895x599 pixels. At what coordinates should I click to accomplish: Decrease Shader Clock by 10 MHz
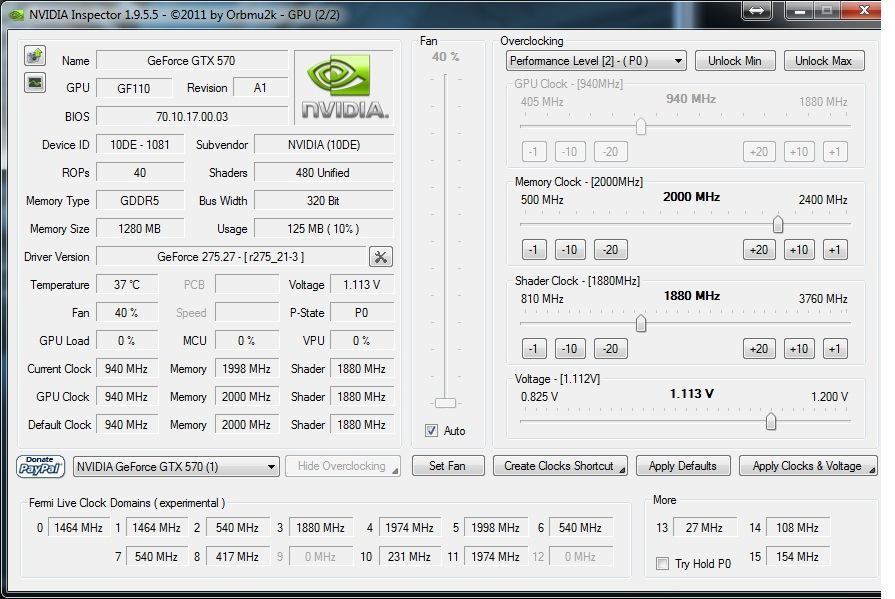tap(570, 349)
